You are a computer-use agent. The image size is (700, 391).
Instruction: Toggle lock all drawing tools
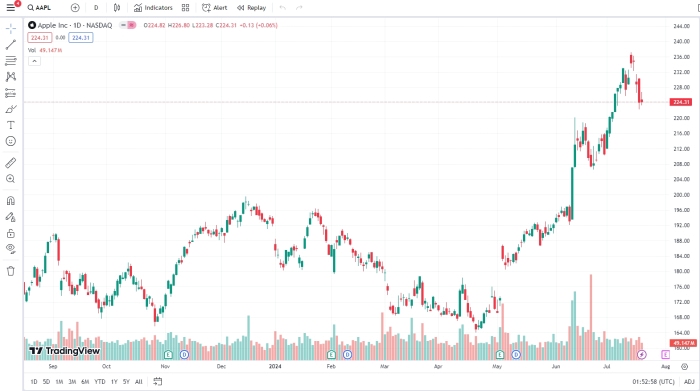click(x=11, y=233)
